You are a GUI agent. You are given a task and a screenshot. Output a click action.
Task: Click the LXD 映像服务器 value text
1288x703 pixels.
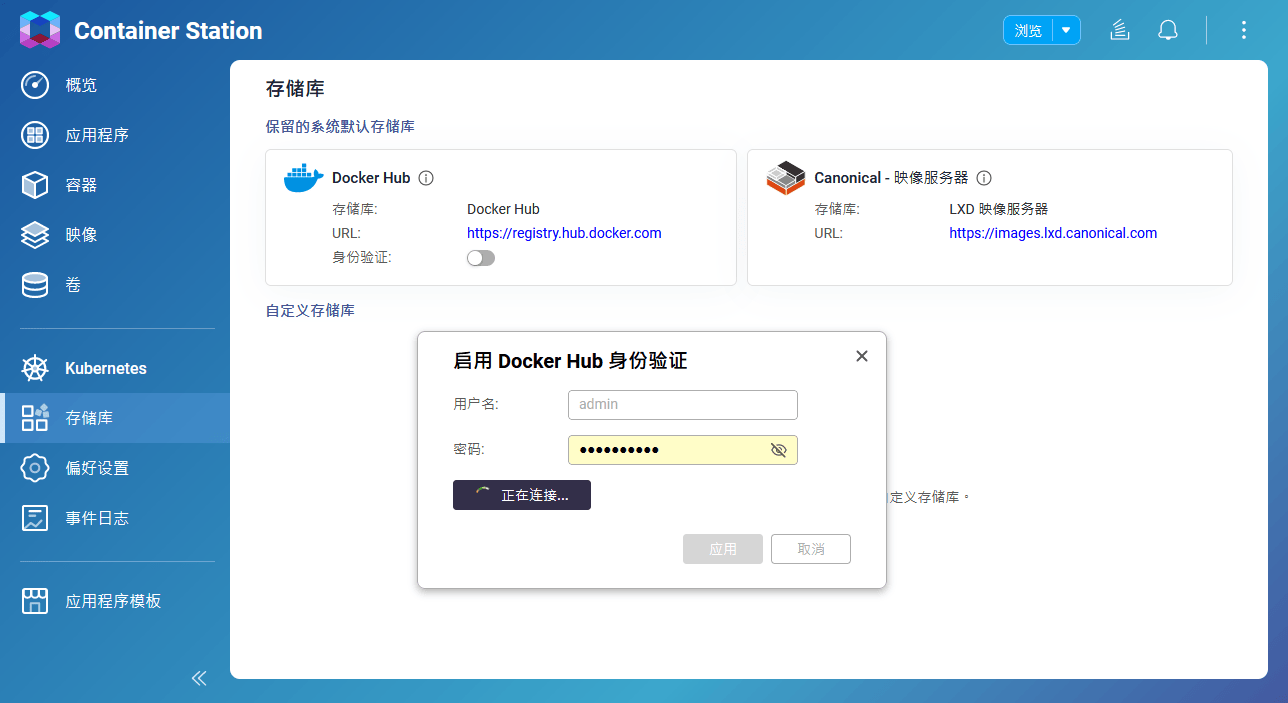click(x=998, y=209)
